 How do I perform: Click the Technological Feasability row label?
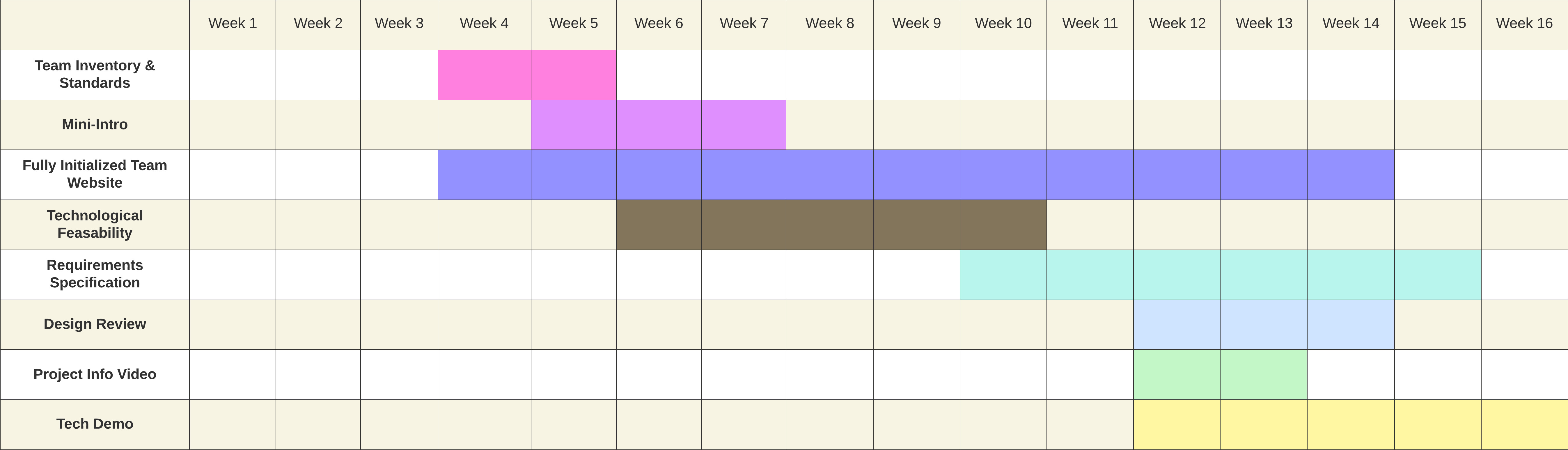click(x=95, y=224)
